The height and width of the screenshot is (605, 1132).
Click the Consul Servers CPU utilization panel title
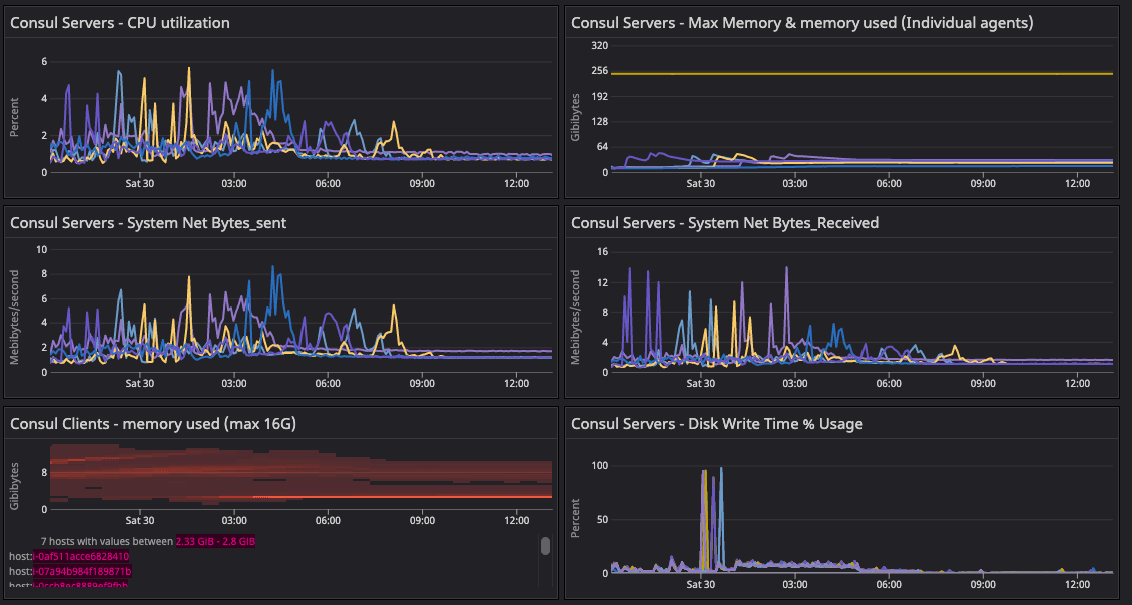(119, 22)
